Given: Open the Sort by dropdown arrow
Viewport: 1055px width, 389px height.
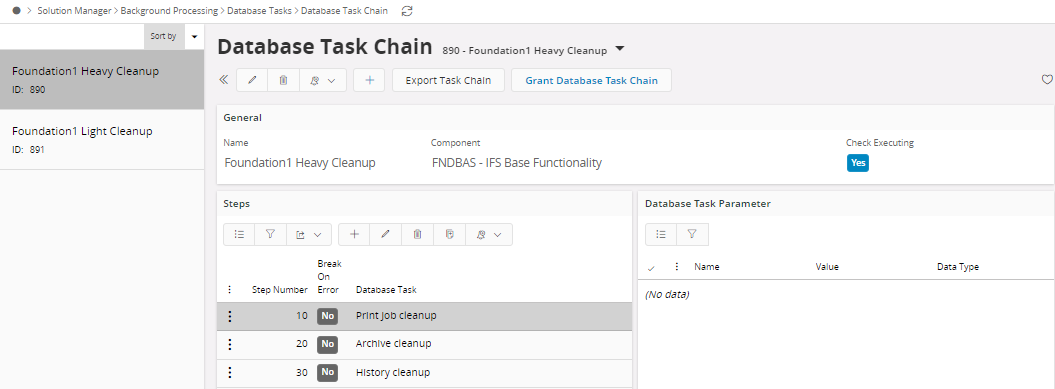Looking at the screenshot, I should click(194, 36).
